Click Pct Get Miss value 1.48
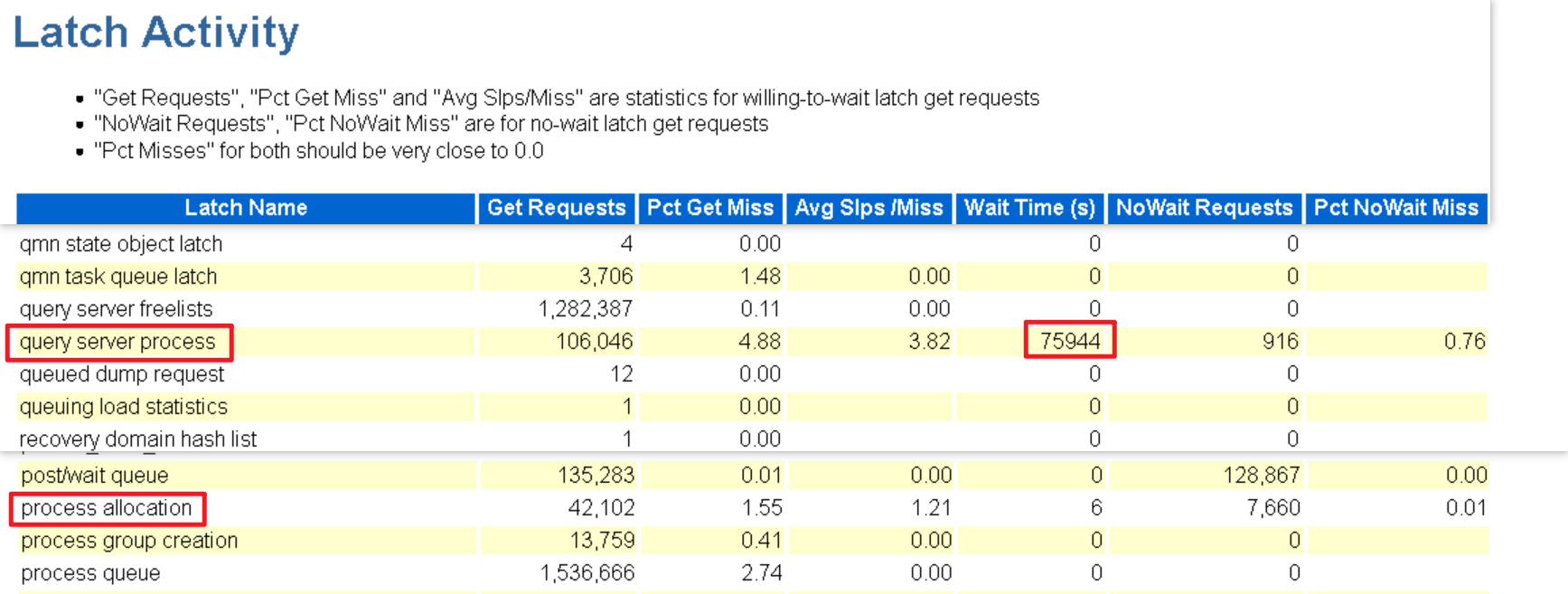The image size is (1568, 594). (760, 277)
